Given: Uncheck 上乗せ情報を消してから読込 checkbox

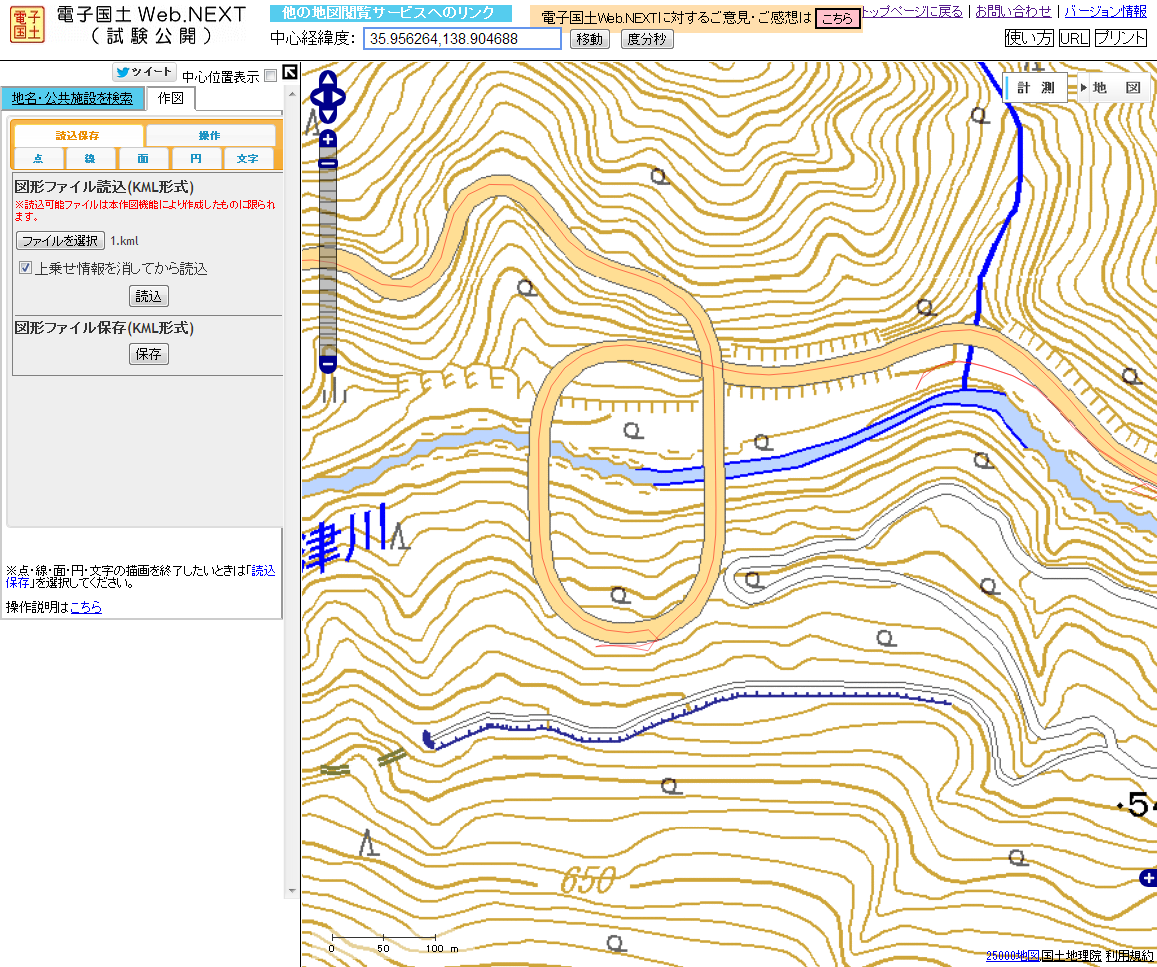Looking at the screenshot, I should (x=26, y=268).
